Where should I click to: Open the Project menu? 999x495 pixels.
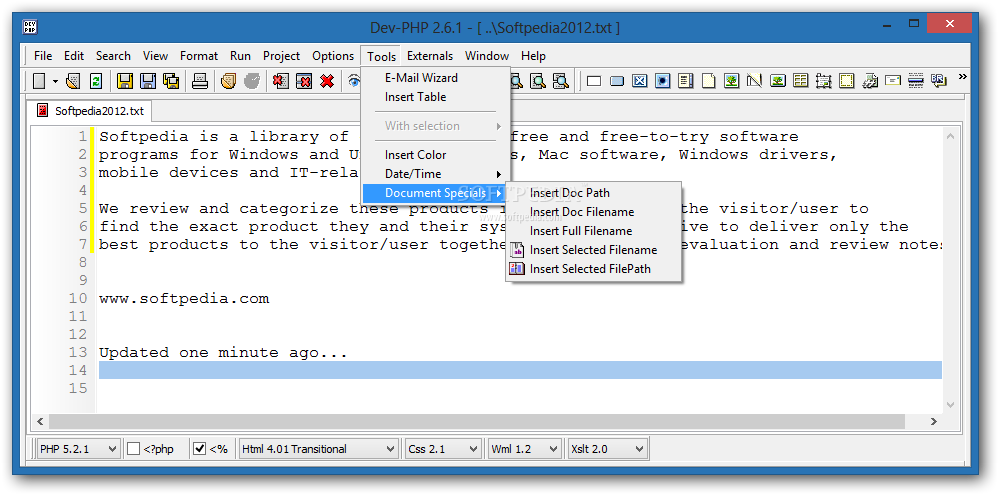281,56
